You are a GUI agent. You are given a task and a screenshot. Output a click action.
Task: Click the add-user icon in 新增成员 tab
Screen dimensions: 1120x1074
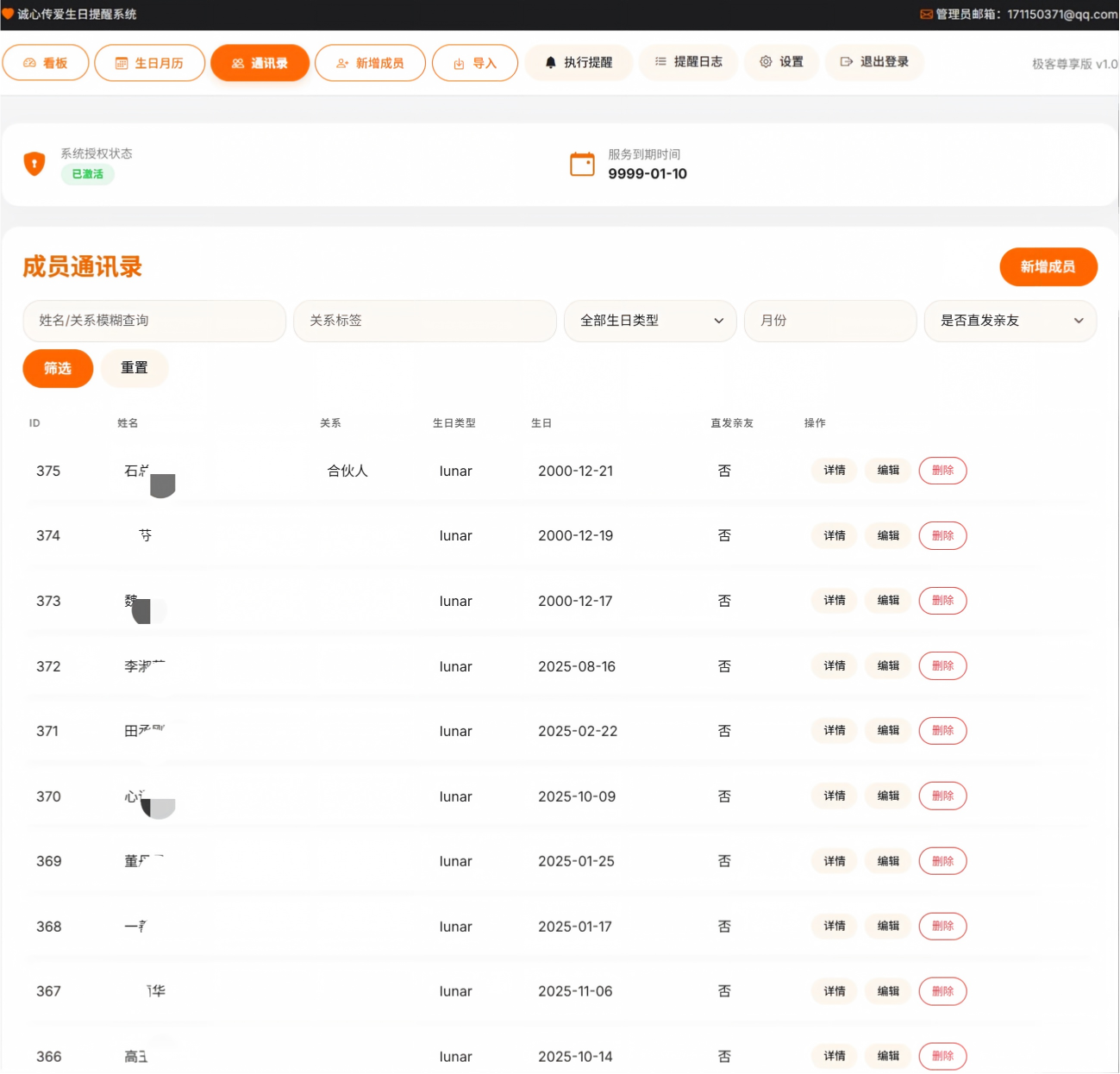pyautogui.click(x=342, y=63)
